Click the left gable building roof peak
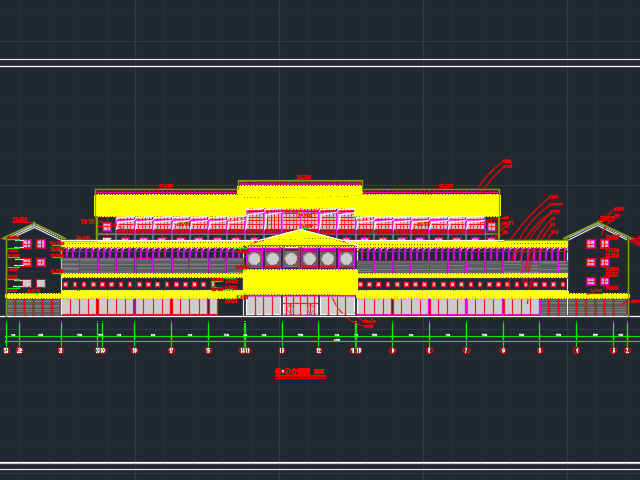The image size is (640, 480). click(x=33, y=224)
